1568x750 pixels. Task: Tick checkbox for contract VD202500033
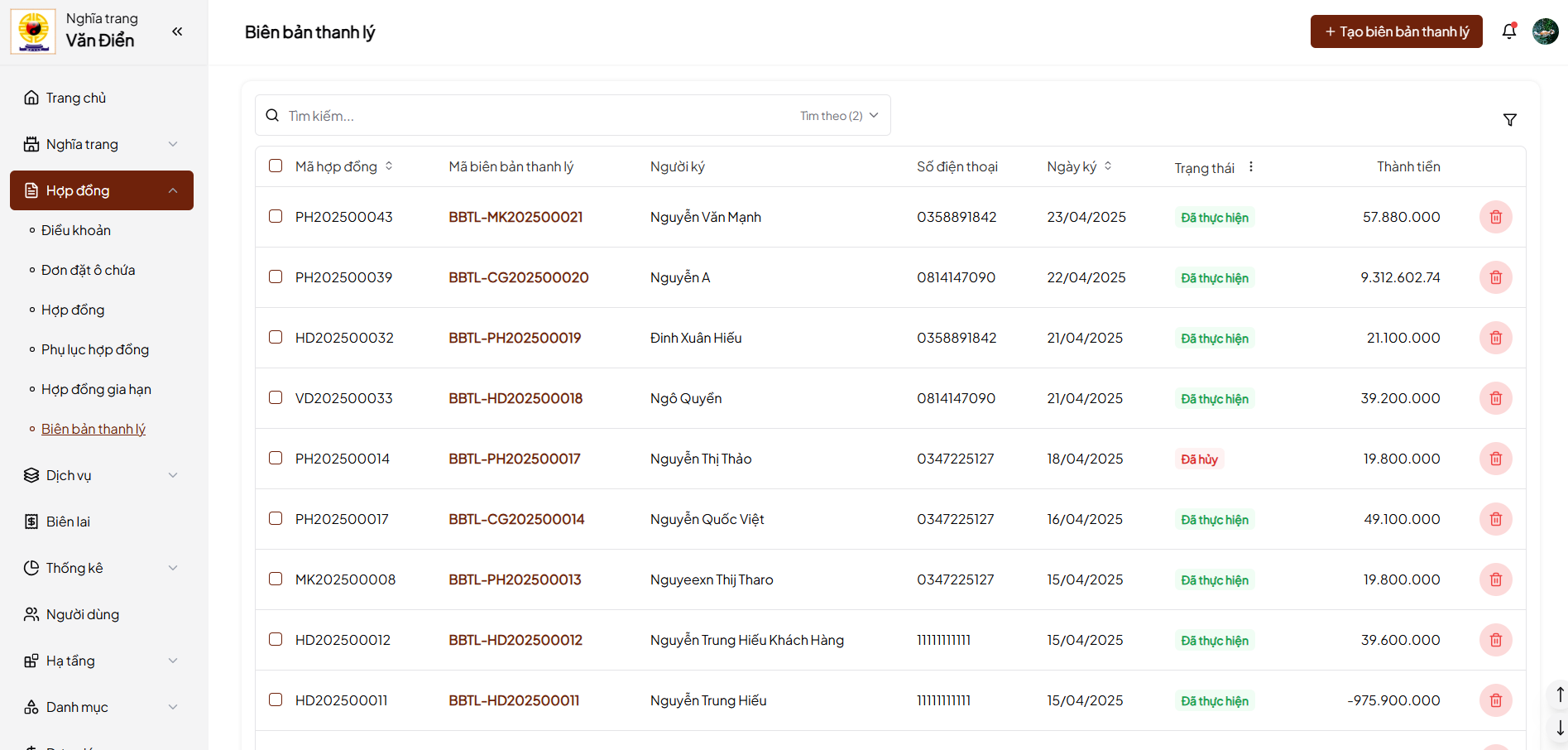[276, 397]
